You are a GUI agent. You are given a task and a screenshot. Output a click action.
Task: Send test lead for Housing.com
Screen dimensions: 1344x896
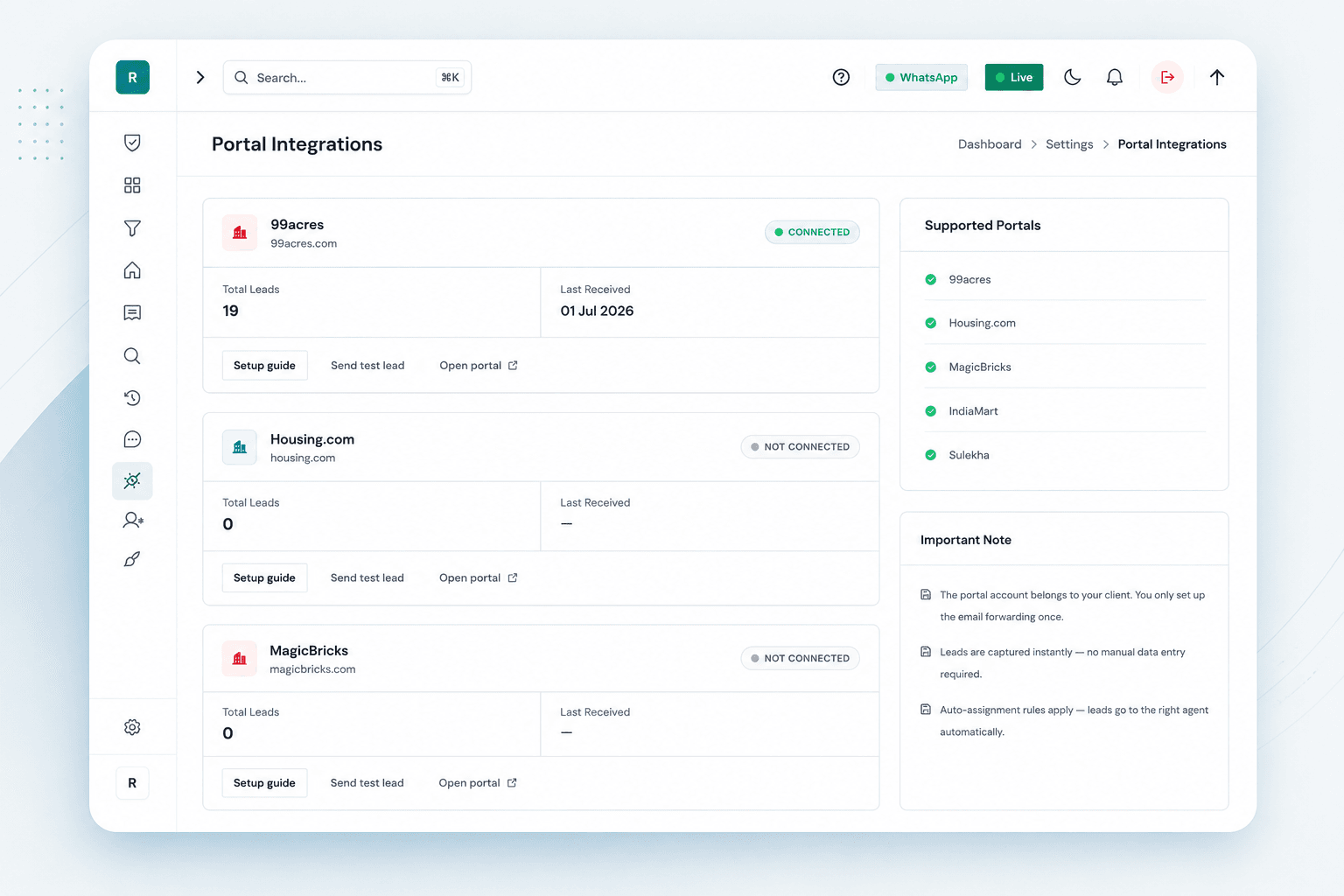click(367, 577)
